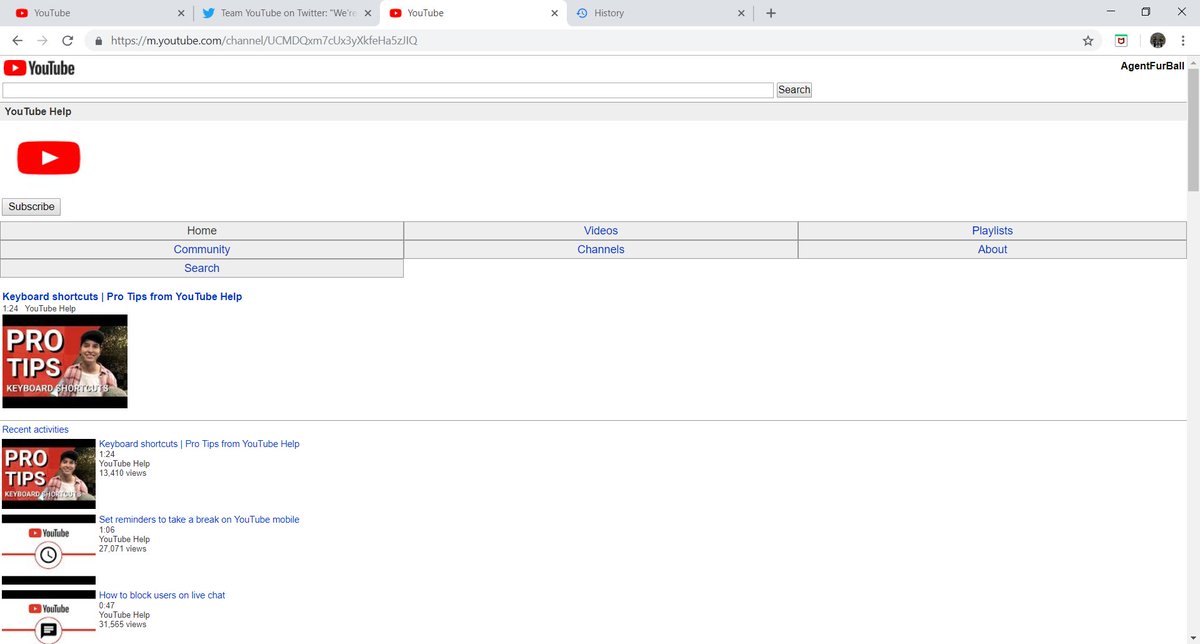The width and height of the screenshot is (1200, 644).
Task: Open the channel Videos tab
Action: pos(601,231)
